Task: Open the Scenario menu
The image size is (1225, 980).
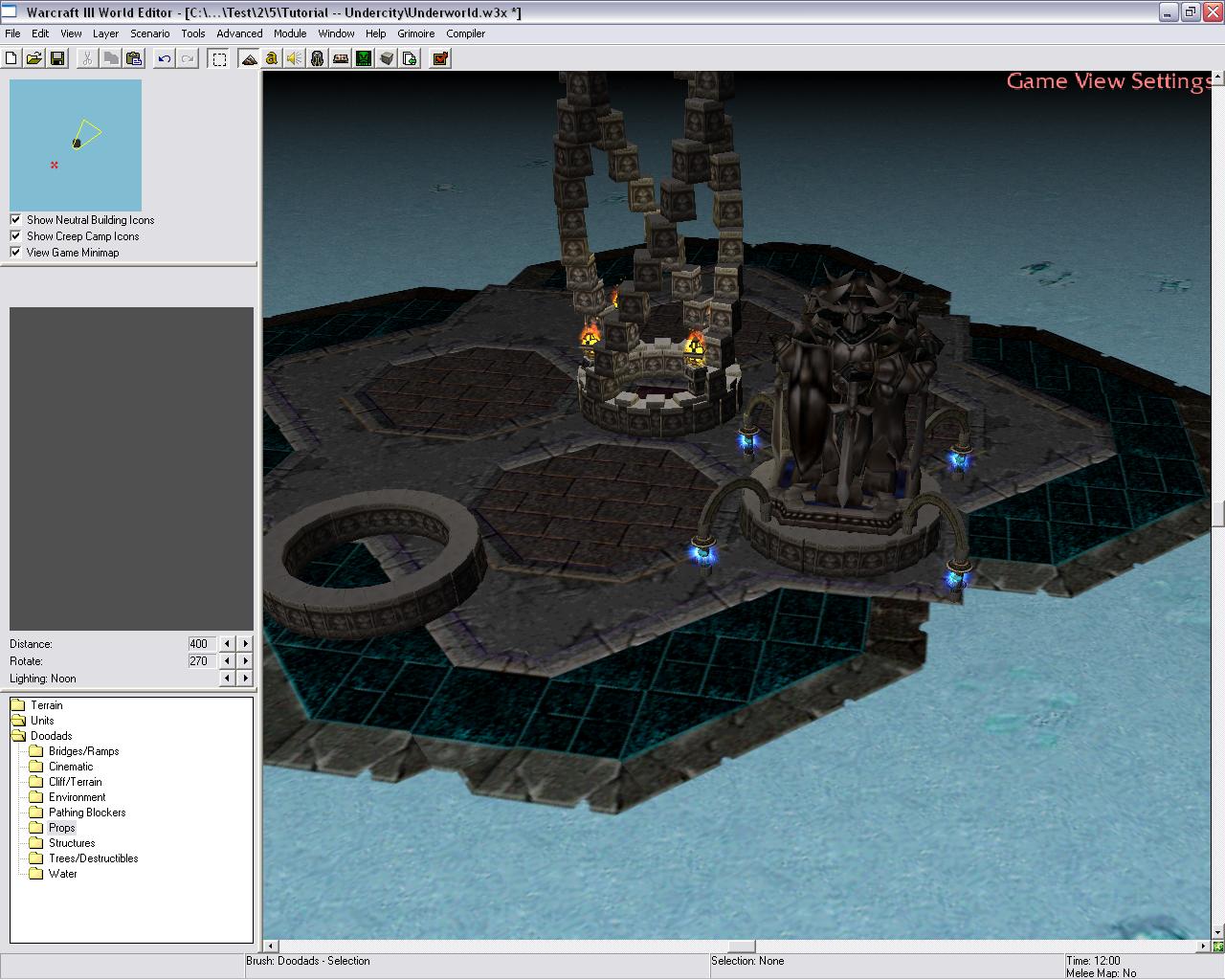Action: pos(149,33)
